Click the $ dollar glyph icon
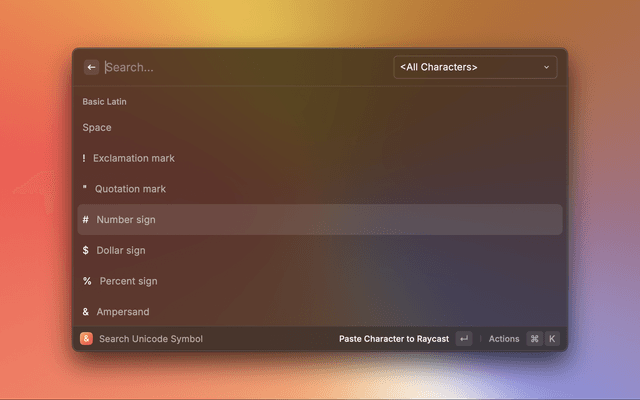The width and height of the screenshot is (640, 400). tap(86, 250)
